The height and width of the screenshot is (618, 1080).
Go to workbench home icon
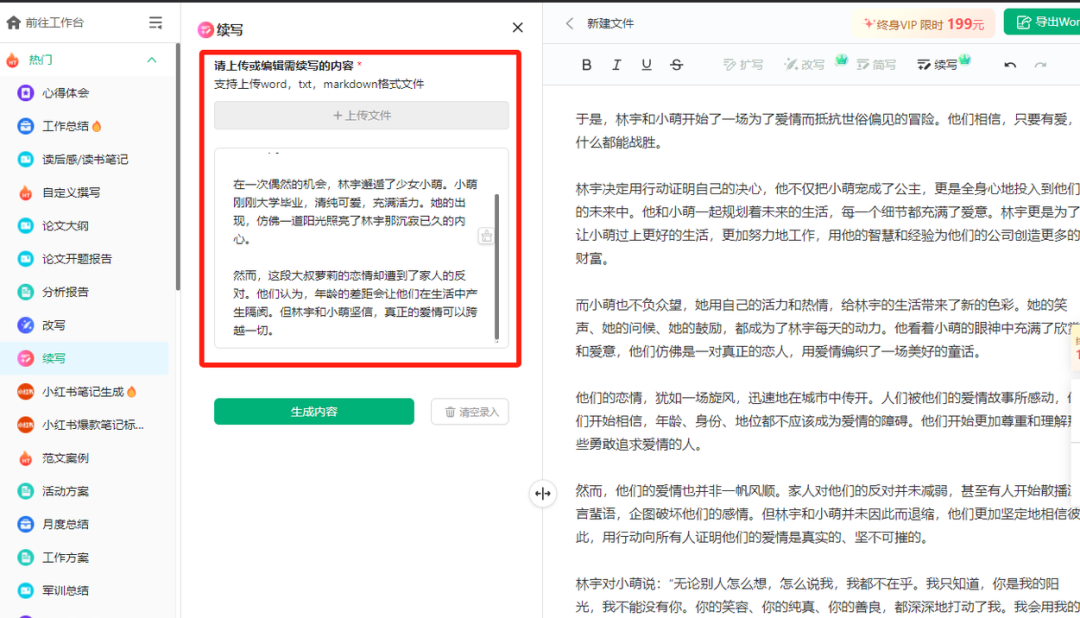[x=13, y=23]
